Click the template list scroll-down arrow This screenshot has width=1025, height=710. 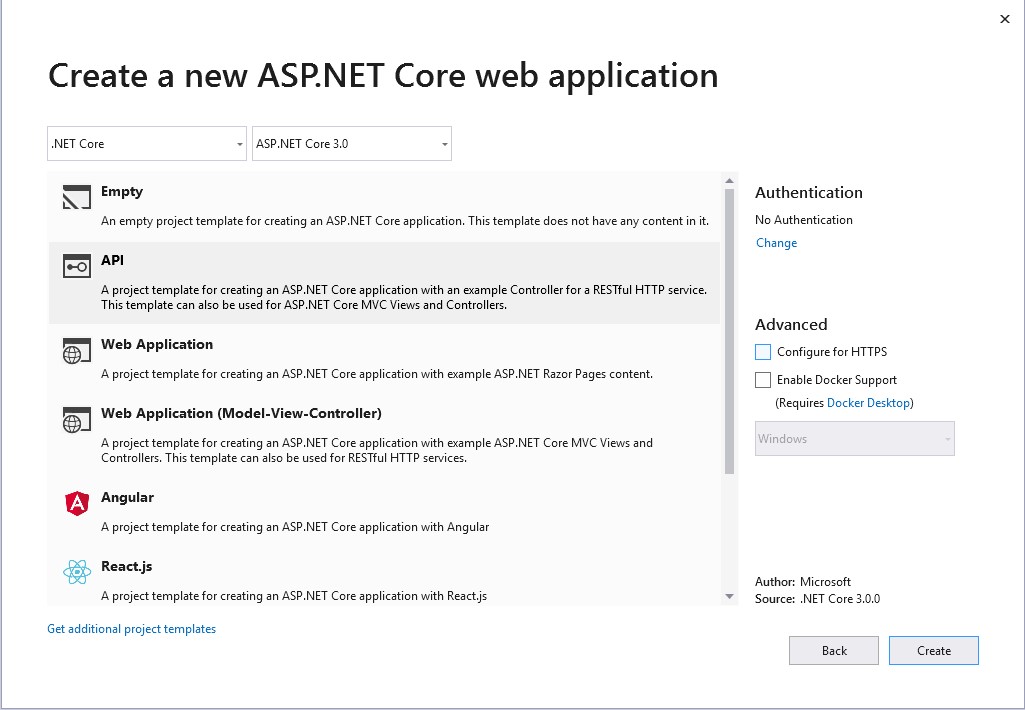(x=730, y=597)
